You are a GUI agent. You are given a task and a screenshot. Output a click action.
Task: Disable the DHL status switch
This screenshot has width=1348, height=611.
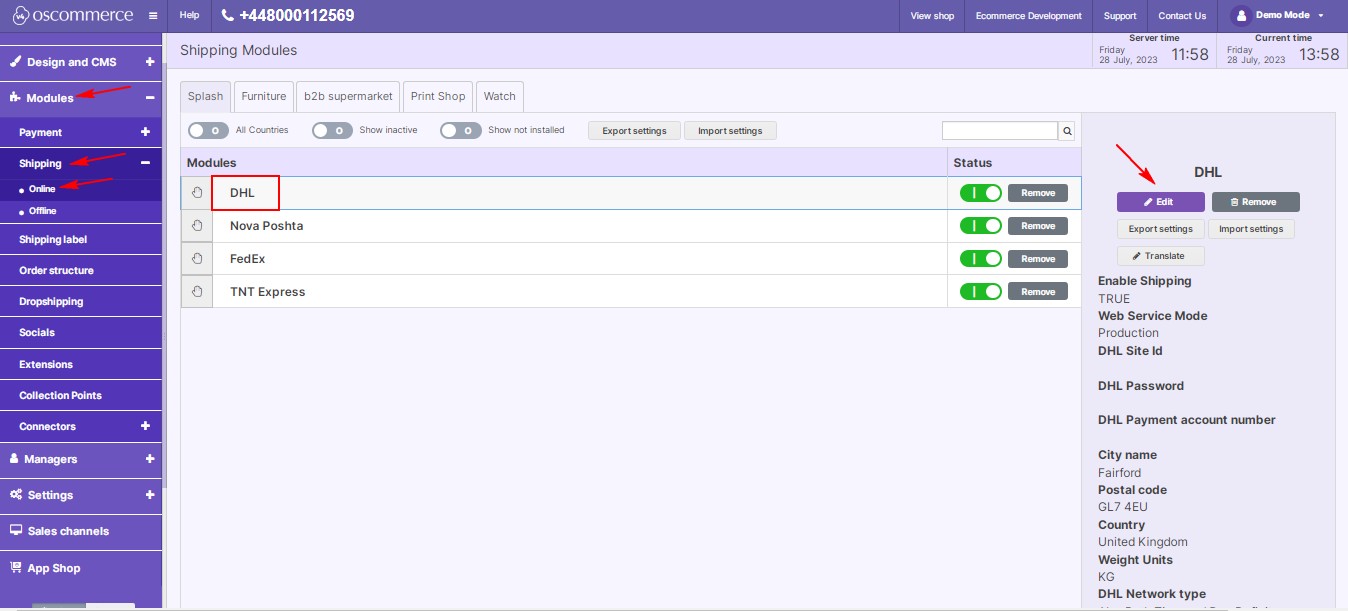pos(981,193)
